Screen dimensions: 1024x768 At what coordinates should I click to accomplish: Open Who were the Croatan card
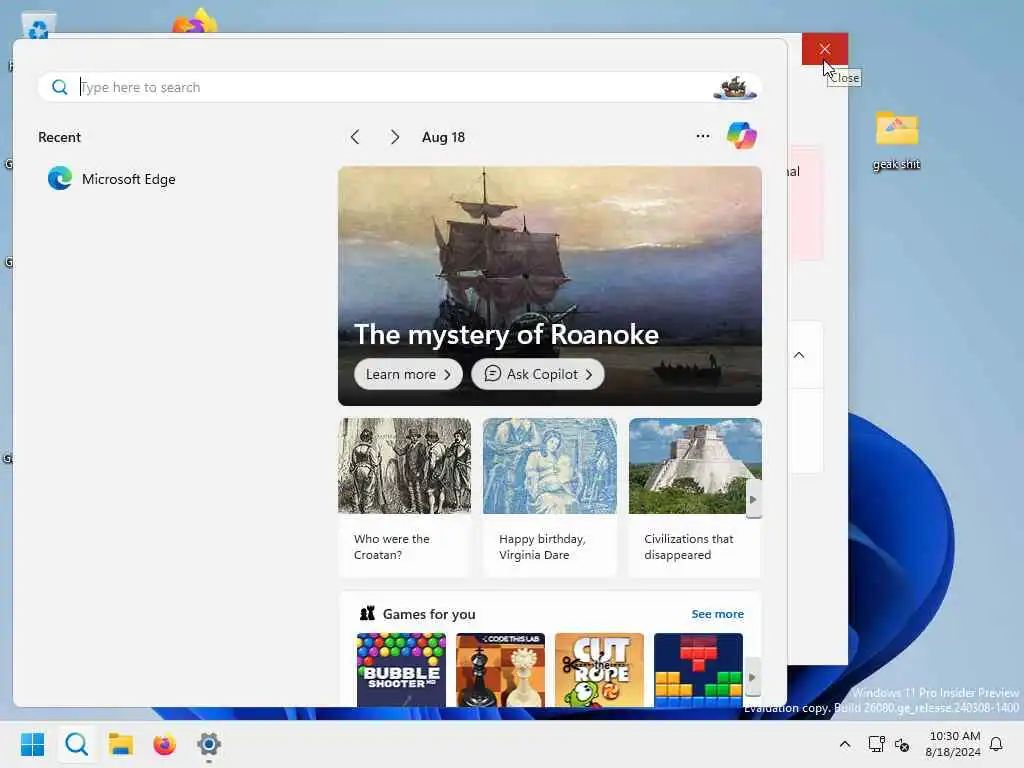pos(404,498)
